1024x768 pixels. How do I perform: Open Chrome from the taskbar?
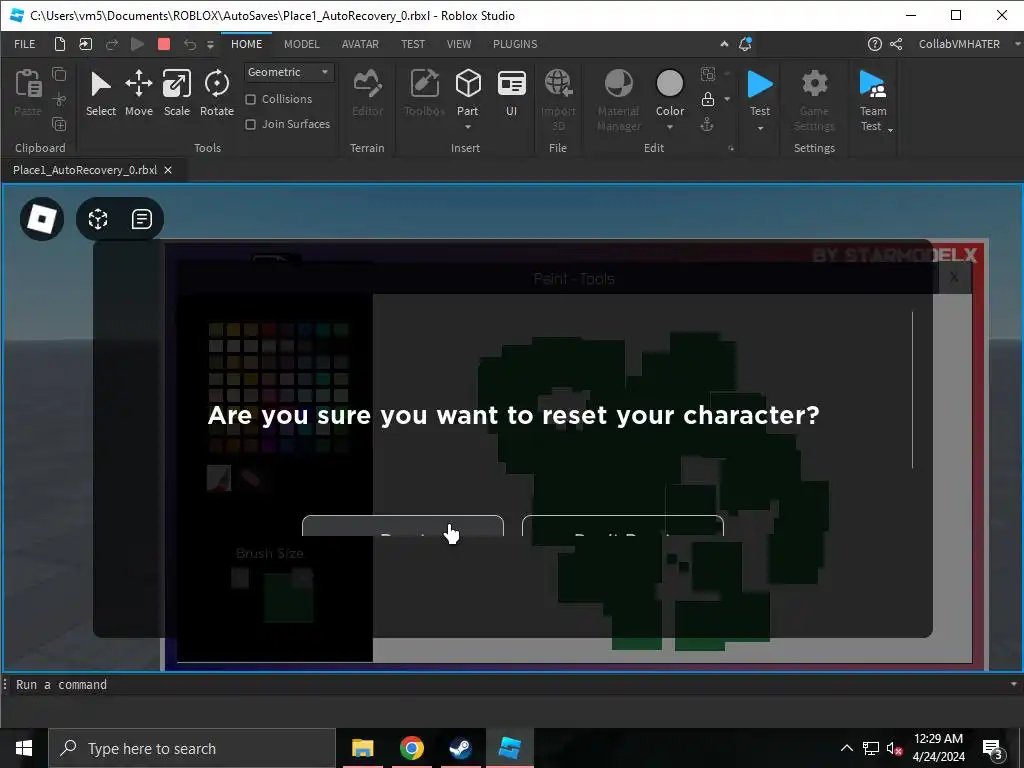click(411, 748)
